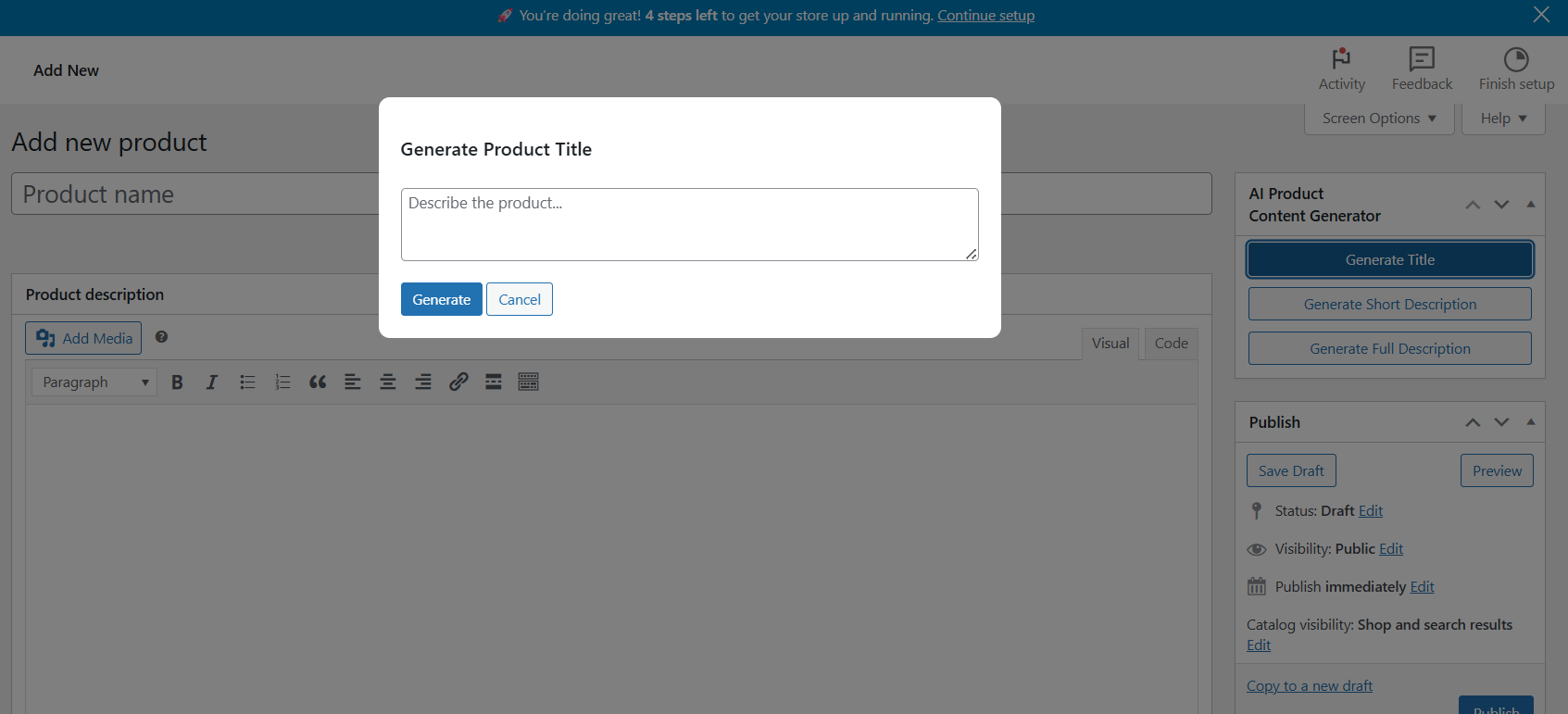Switch to the Code editor tab
Image resolution: width=1568 pixels, height=714 pixels.
(x=1171, y=344)
